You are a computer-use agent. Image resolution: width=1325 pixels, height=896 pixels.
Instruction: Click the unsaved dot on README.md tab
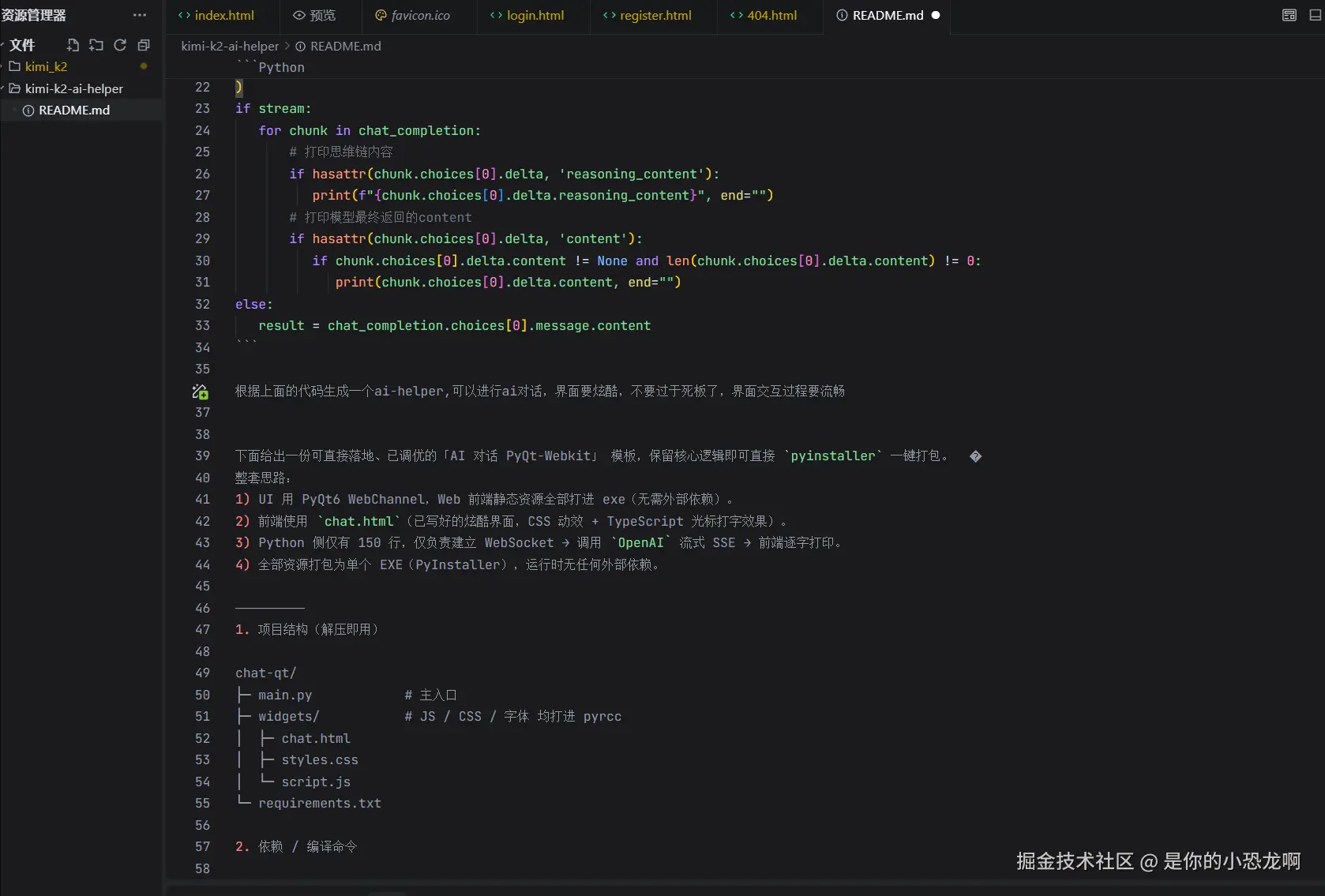pos(936,15)
